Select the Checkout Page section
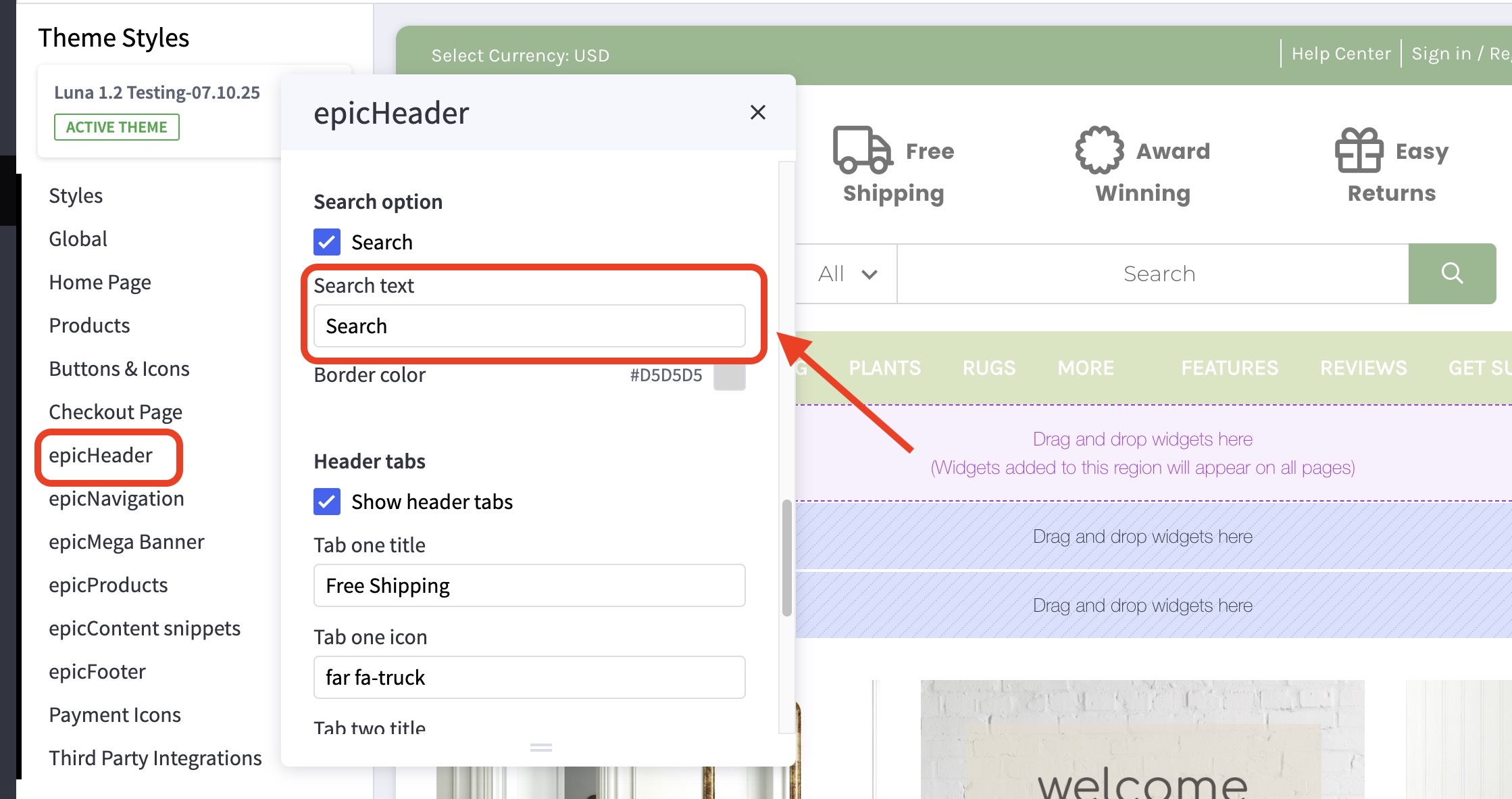Viewport: 1512px width, 799px height. [x=115, y=412]
